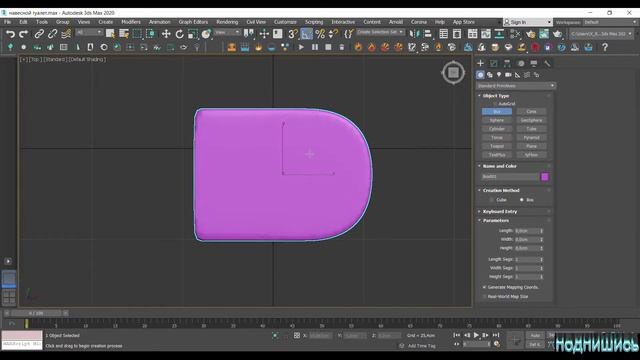Click the Sphere object type button
The image size is (640, 360).
pos(497,120)
